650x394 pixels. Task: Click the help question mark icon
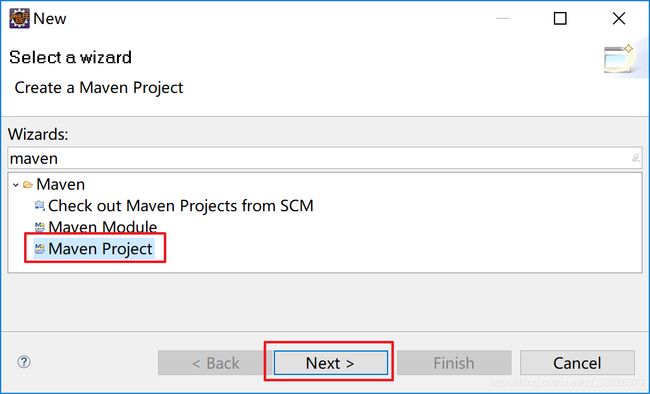[24, 362]
